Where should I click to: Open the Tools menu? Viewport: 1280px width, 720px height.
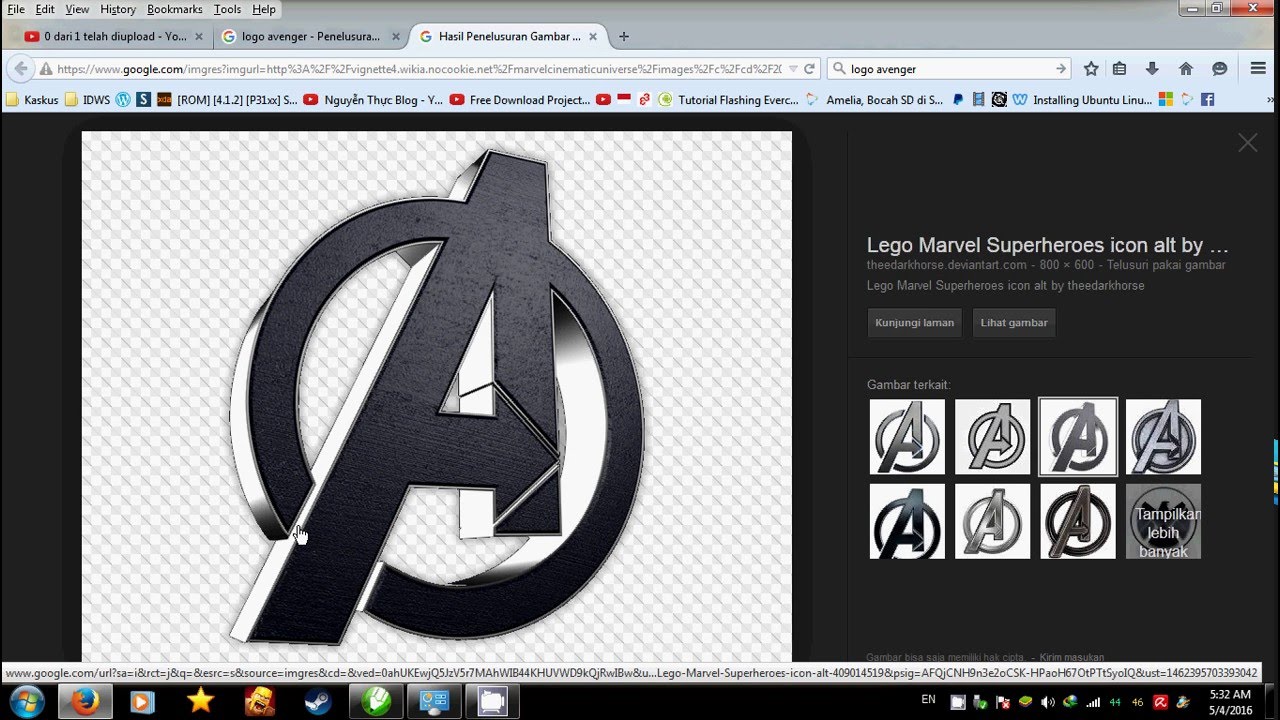(227, 9)
